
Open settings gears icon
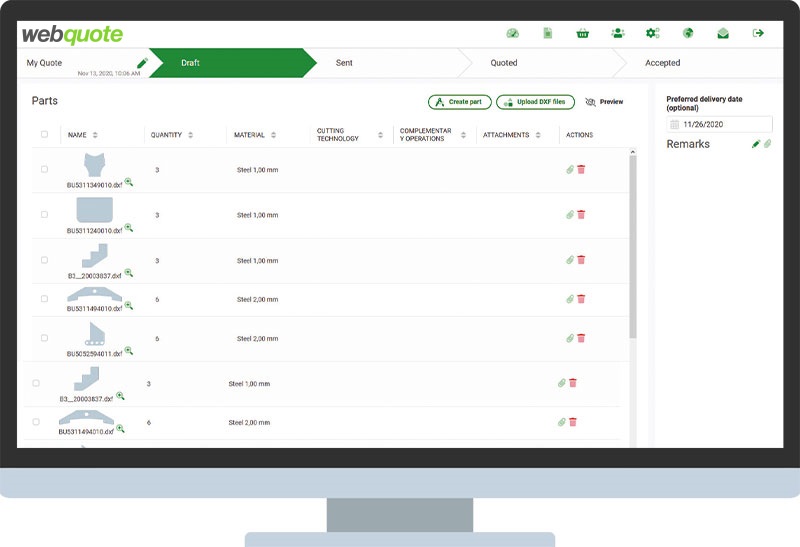coord(652,33)
